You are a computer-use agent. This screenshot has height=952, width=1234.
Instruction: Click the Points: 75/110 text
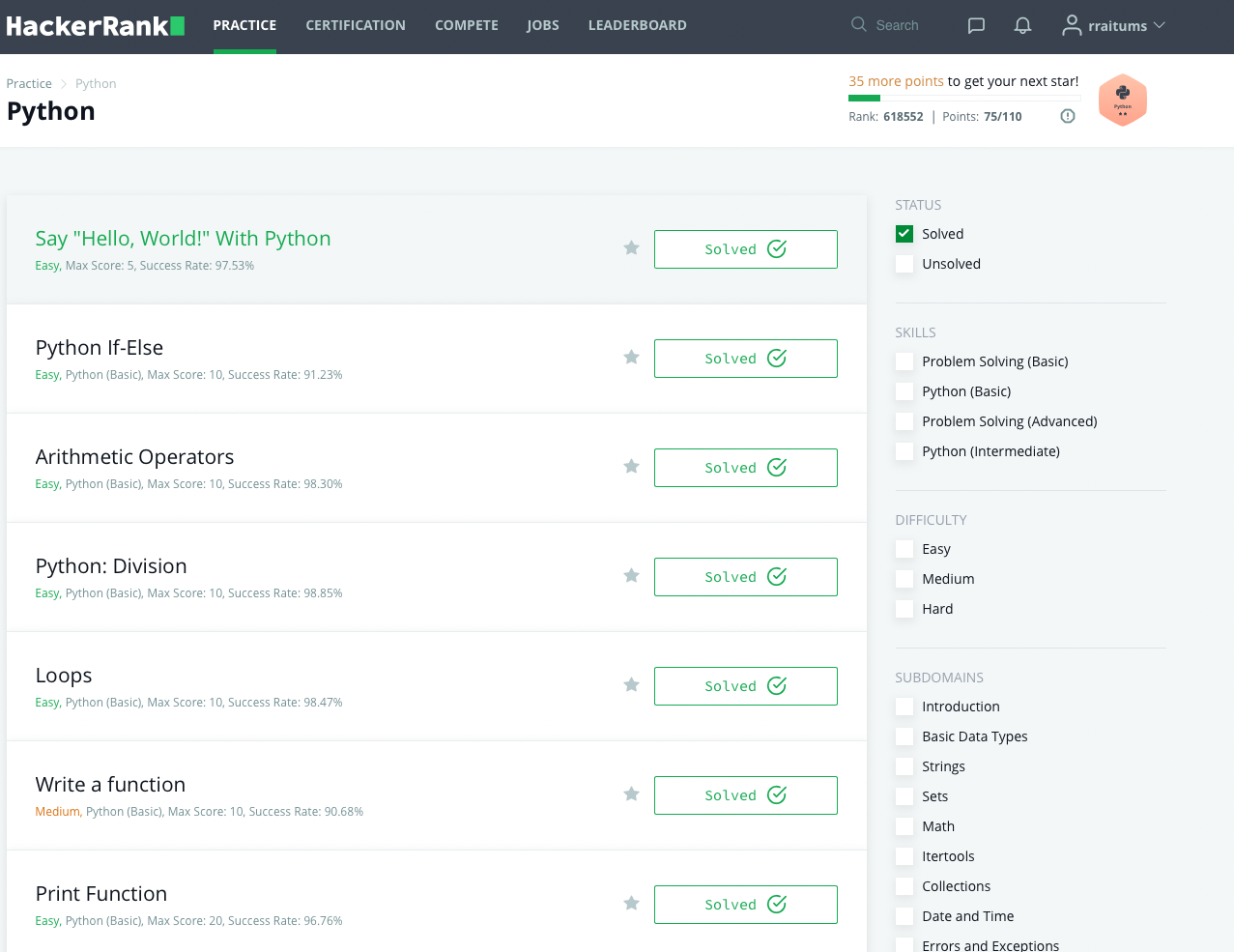pos(982,117)
